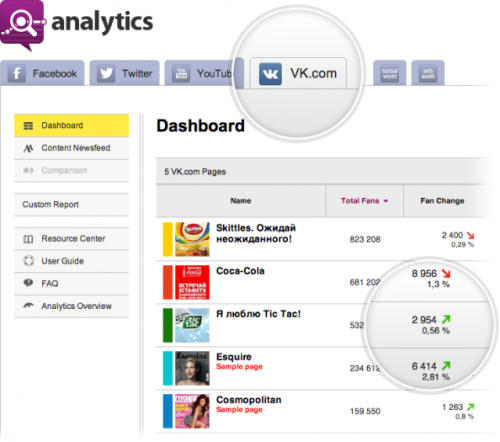Image resolution: width=500 pixels, height=442 pixels.
Task: Open the User Guide link
Action: (71, 261)
